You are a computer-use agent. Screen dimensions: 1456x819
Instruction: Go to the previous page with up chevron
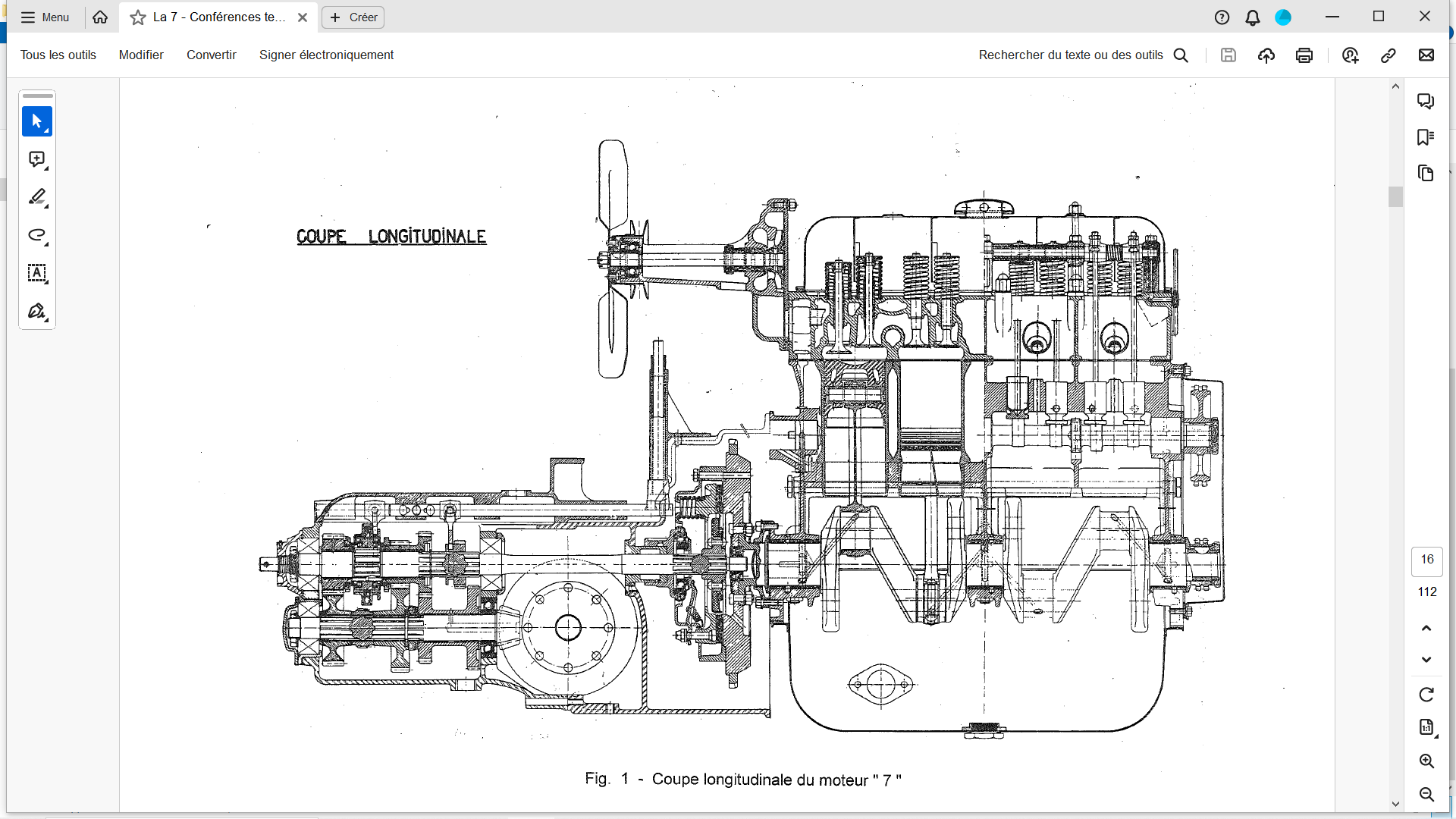tap(1426, 628)
